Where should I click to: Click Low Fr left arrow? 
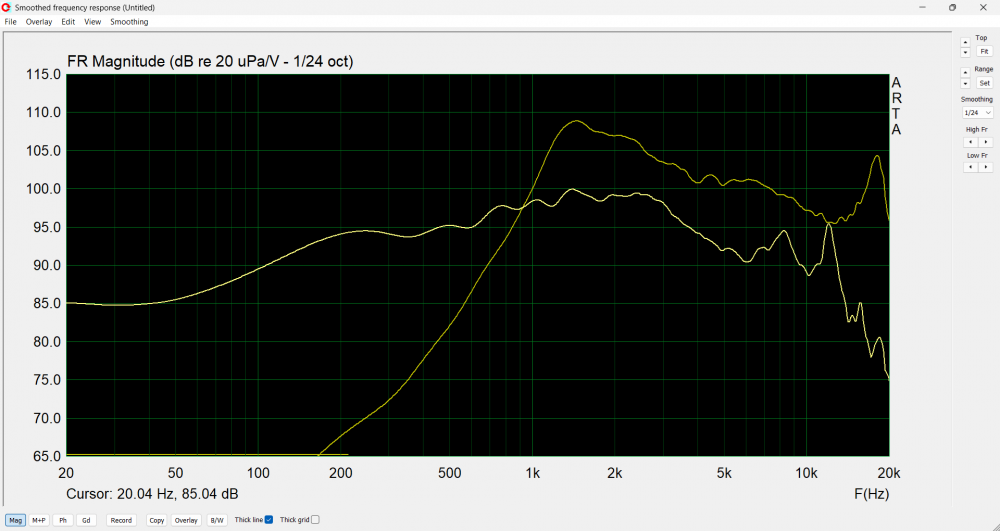click(970, 167)
